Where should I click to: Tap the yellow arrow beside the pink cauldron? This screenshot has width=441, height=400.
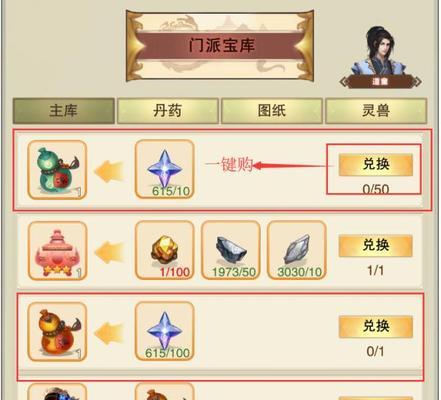point(109,252)
